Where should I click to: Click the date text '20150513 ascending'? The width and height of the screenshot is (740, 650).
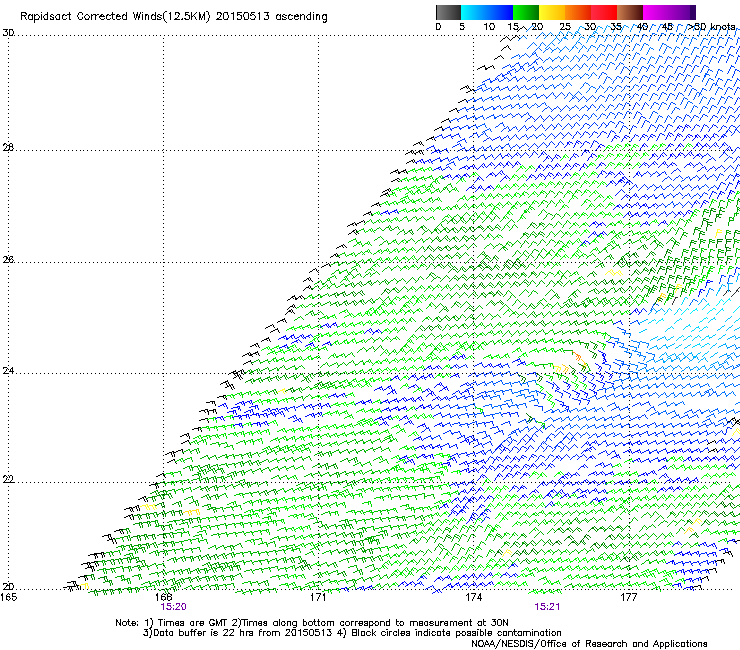(x=271, y=16)
